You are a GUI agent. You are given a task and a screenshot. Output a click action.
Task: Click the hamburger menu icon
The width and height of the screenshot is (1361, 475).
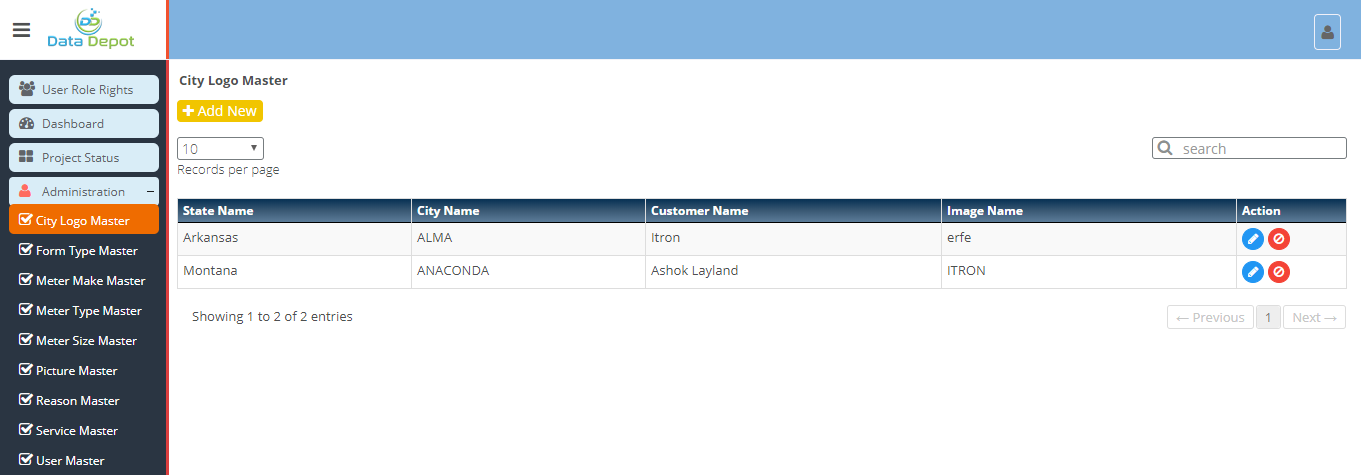(21, 30)
